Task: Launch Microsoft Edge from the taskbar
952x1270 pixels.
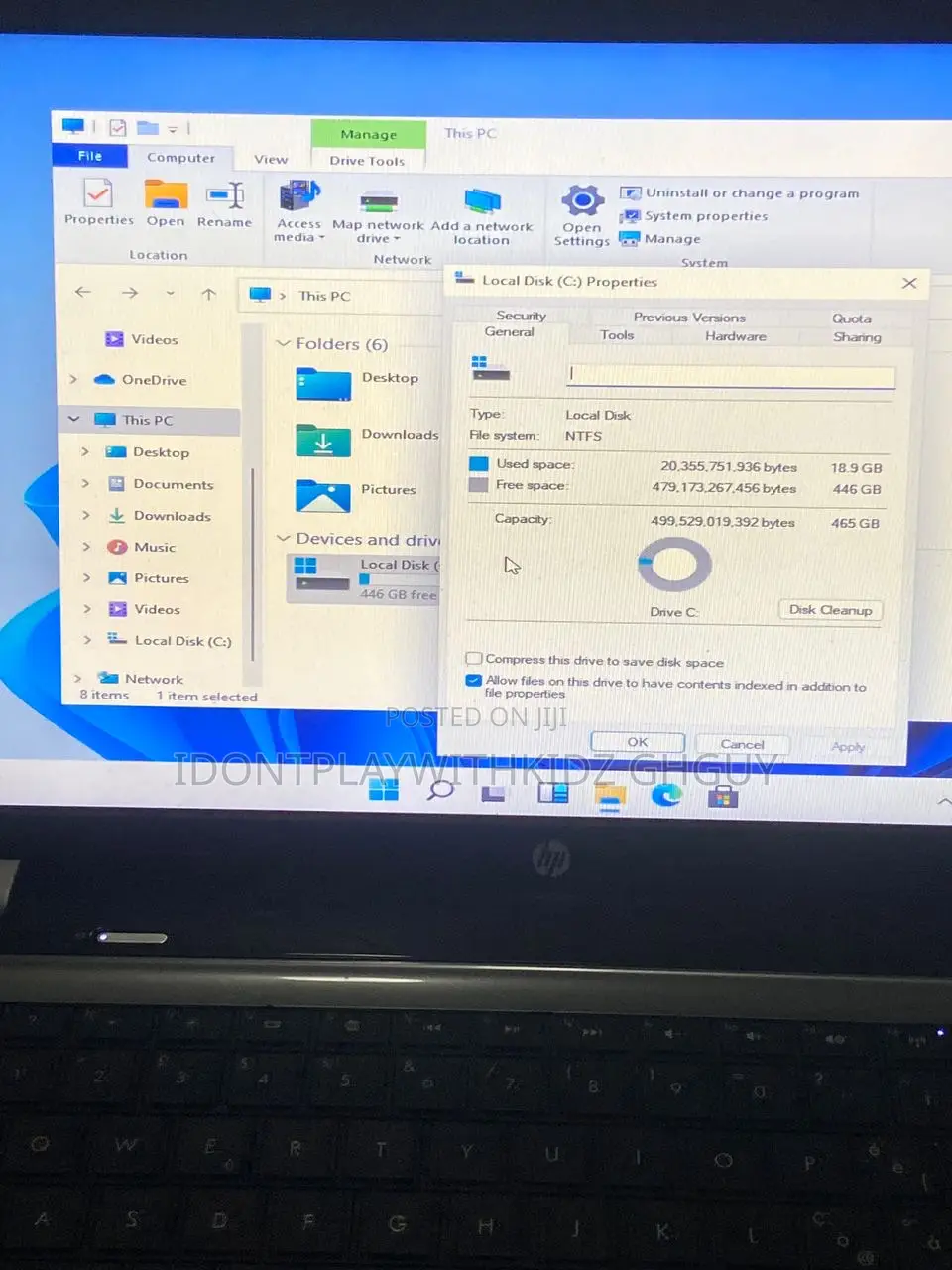Action: (666, 795)
